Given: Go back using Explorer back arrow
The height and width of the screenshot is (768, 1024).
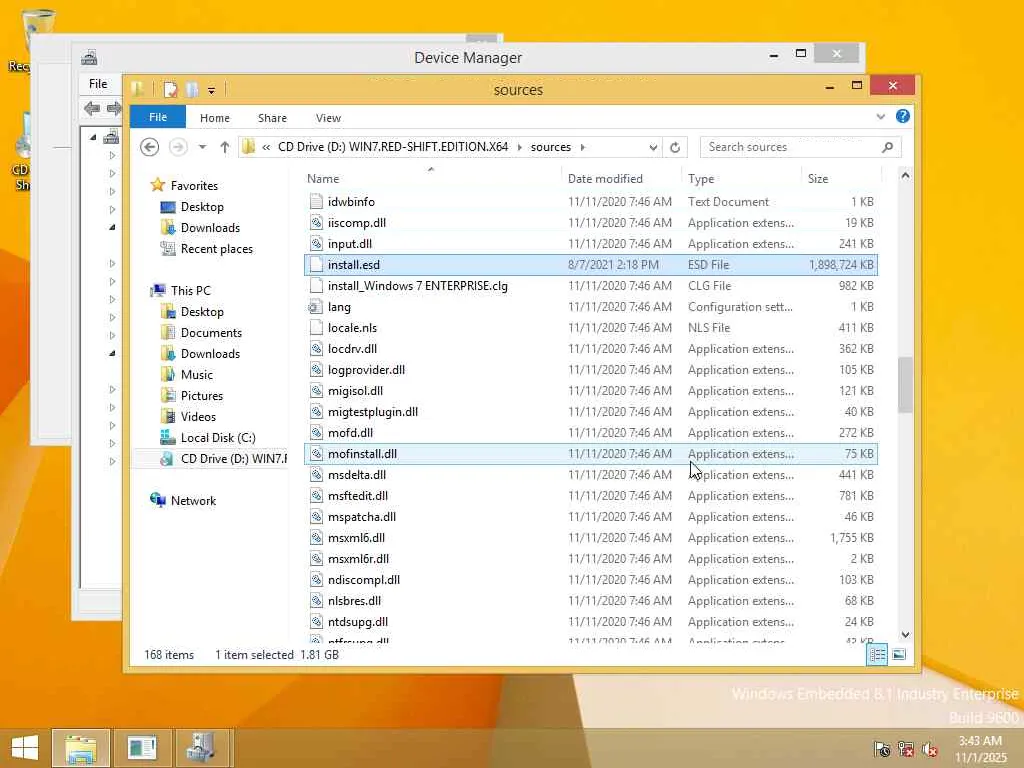Looking at the screenshot, I should (x=150, y=147).
